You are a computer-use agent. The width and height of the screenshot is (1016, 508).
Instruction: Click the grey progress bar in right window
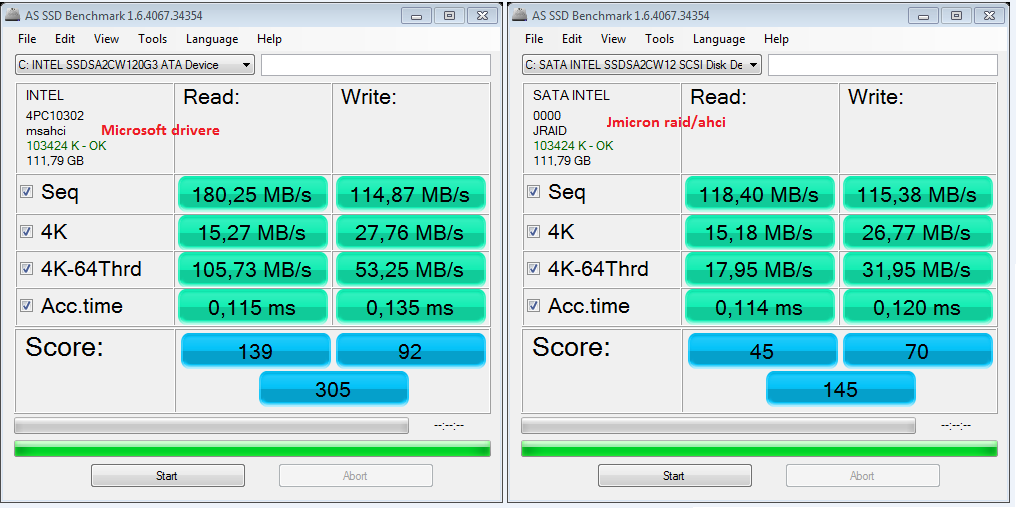coord(718,426)
